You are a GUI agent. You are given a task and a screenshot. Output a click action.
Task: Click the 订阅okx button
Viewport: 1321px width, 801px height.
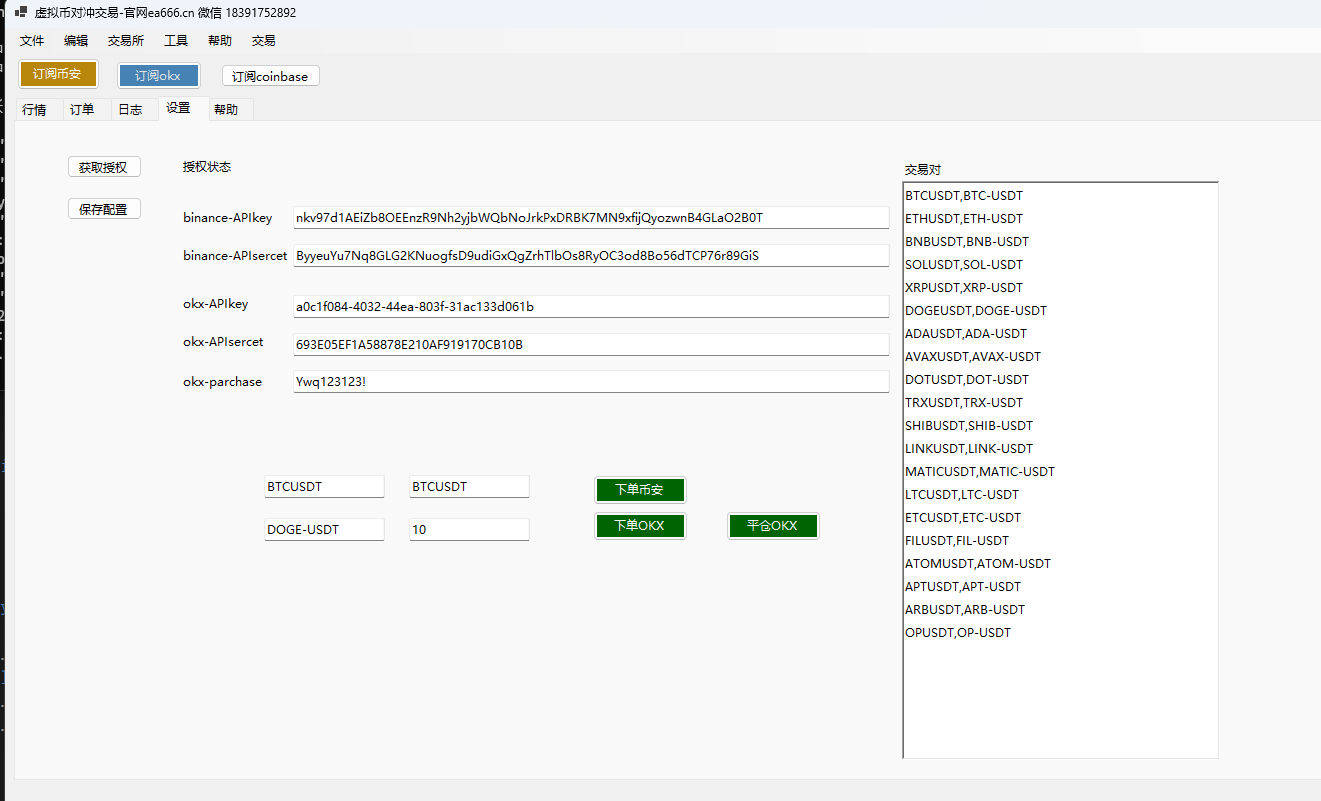(x=158, y=76)
